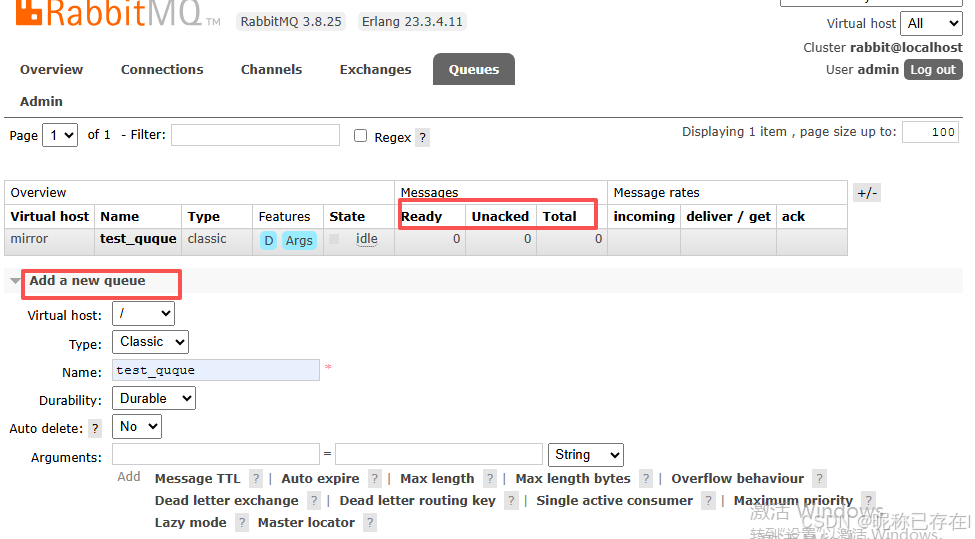Screen dimensions: 975x539
Task: Click the D durable feature badge
Action: (x=268, y=241)
